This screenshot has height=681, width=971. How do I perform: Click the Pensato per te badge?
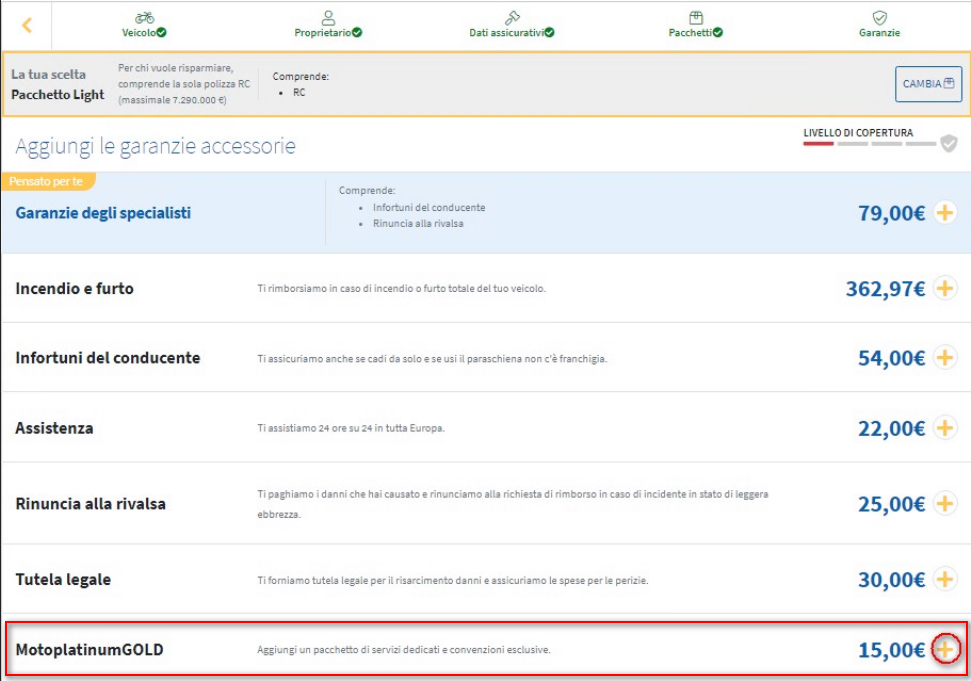(47, 181)
